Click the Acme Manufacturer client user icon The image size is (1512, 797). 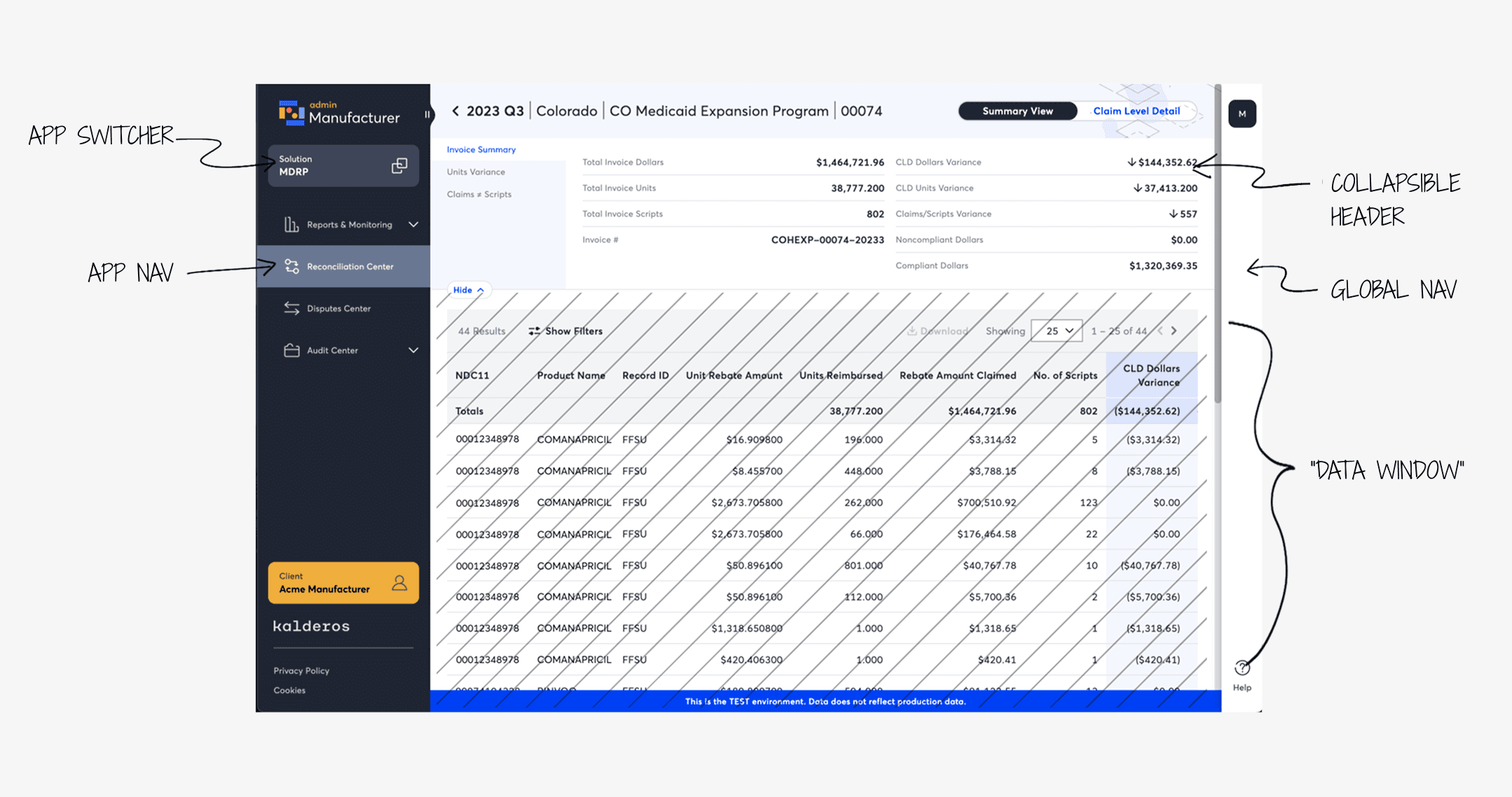coord(399,583)
